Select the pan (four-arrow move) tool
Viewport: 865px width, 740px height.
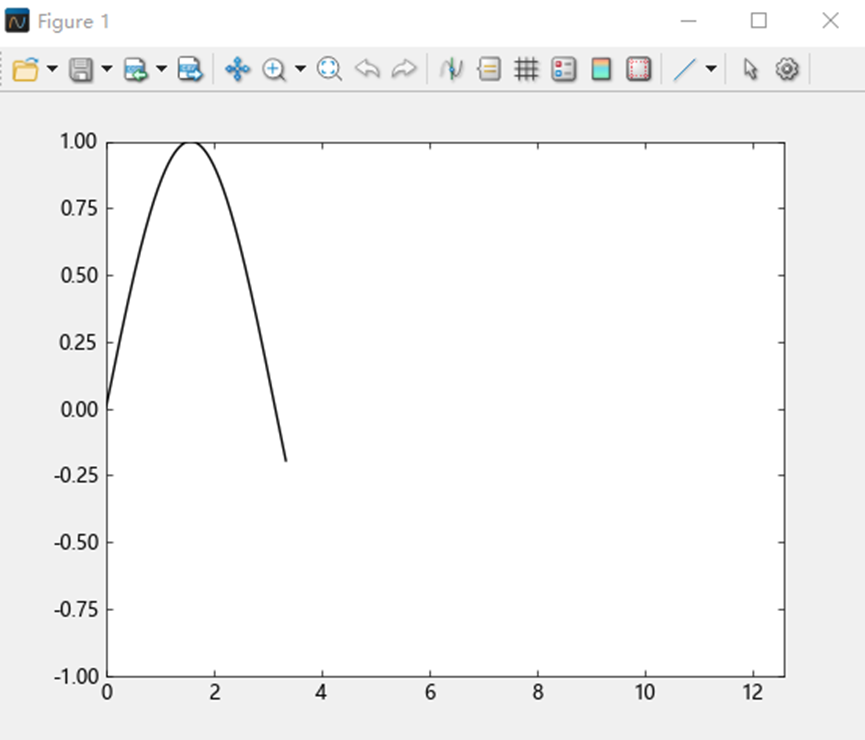(238, 70)
